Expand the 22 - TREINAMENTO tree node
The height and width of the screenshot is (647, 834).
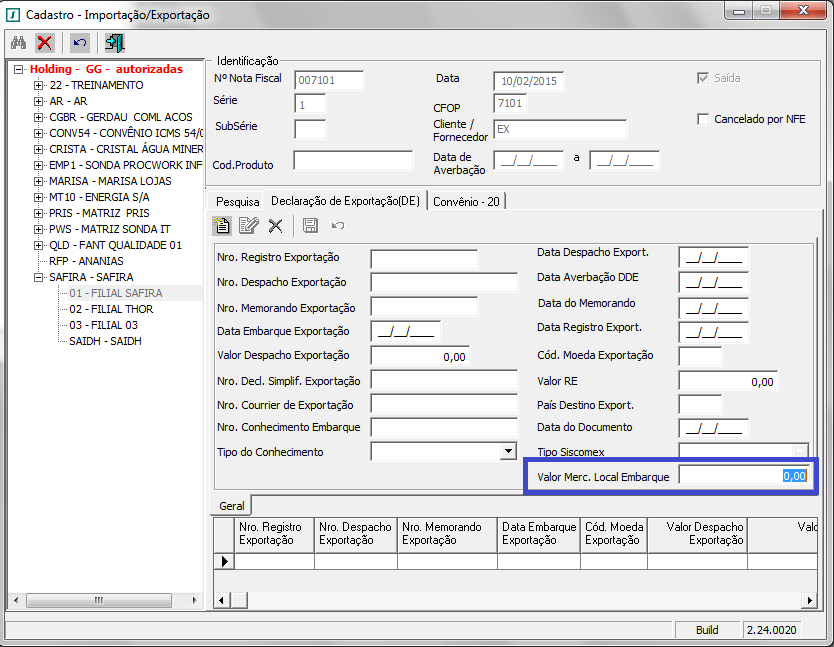[x=39, y=85]
